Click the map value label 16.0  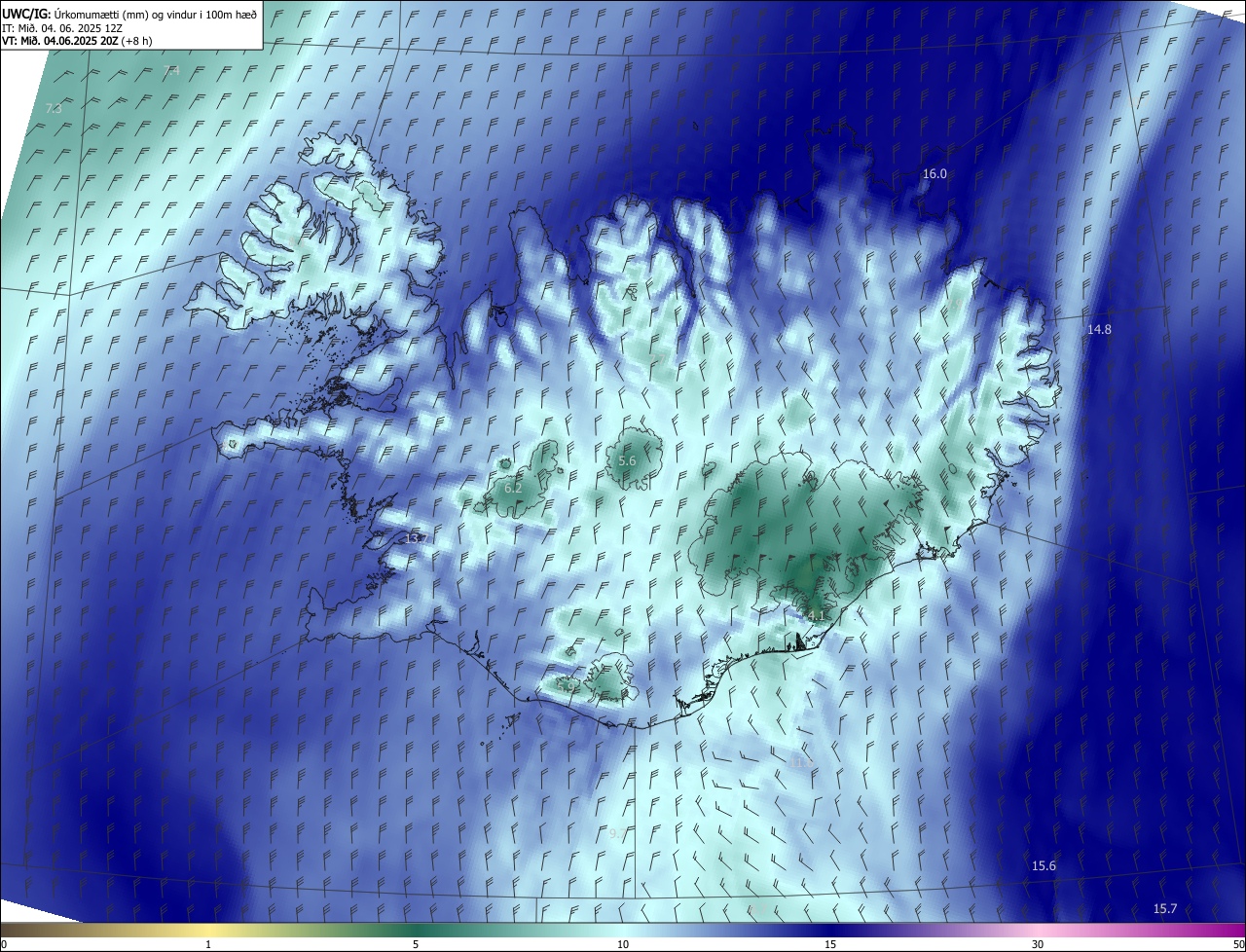(934, 173)
